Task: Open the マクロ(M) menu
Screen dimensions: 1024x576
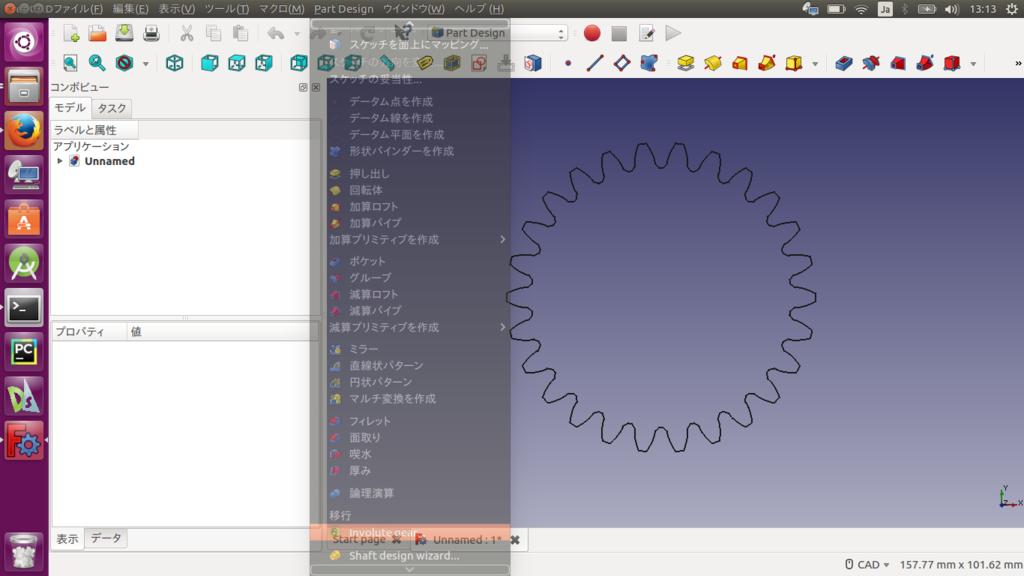Action: [281, 8]
